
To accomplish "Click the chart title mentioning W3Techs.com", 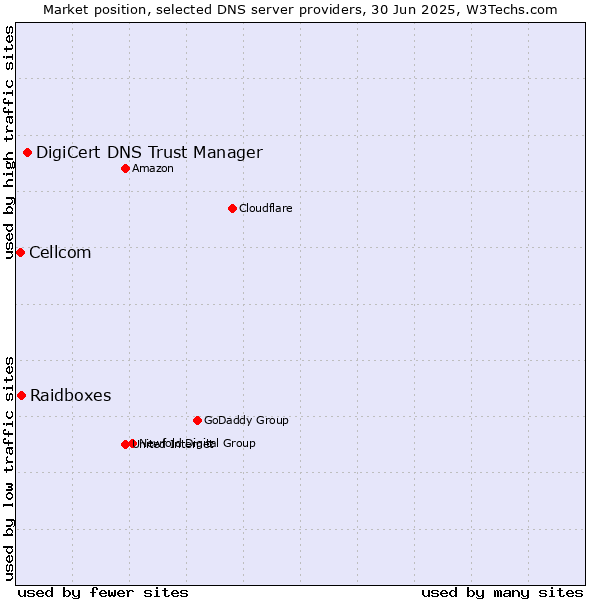I will [300, 10].
